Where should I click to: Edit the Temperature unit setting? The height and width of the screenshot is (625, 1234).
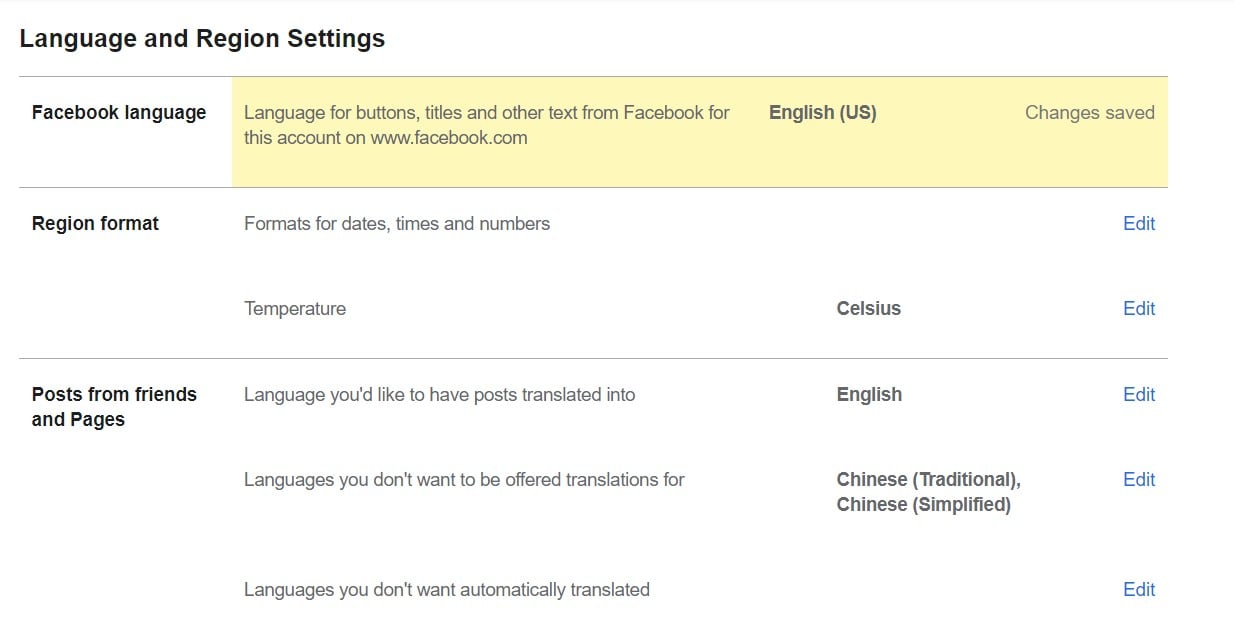pos(1139,308)
